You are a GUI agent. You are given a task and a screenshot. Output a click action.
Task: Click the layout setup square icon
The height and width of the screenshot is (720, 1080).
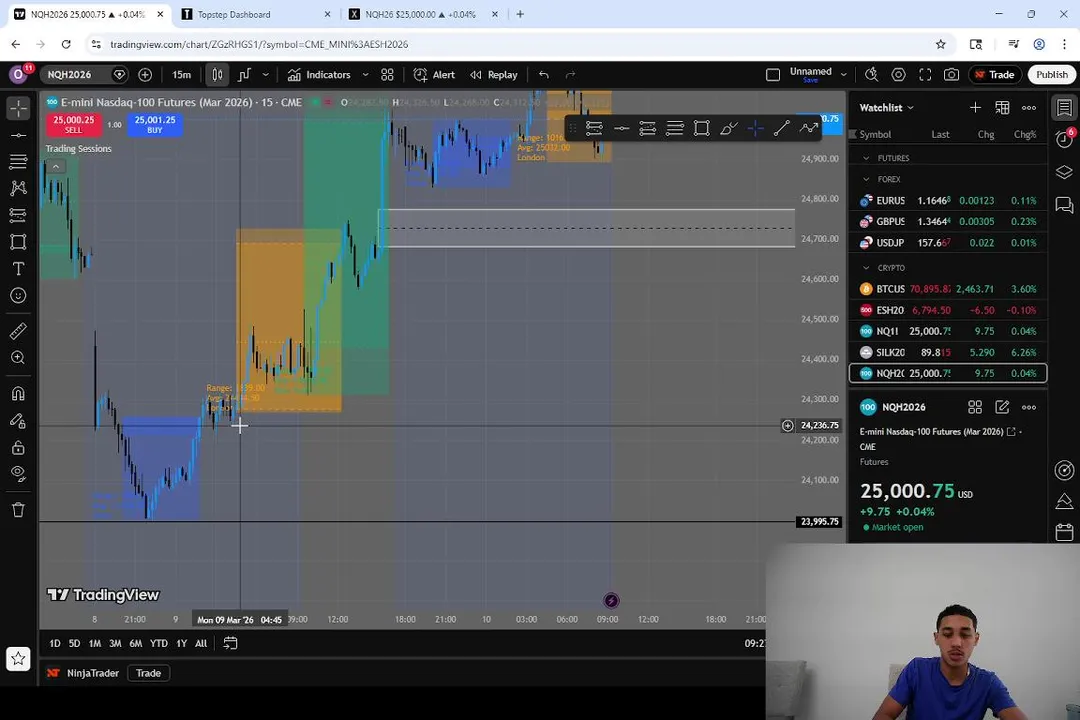click(x=773, y=74)
